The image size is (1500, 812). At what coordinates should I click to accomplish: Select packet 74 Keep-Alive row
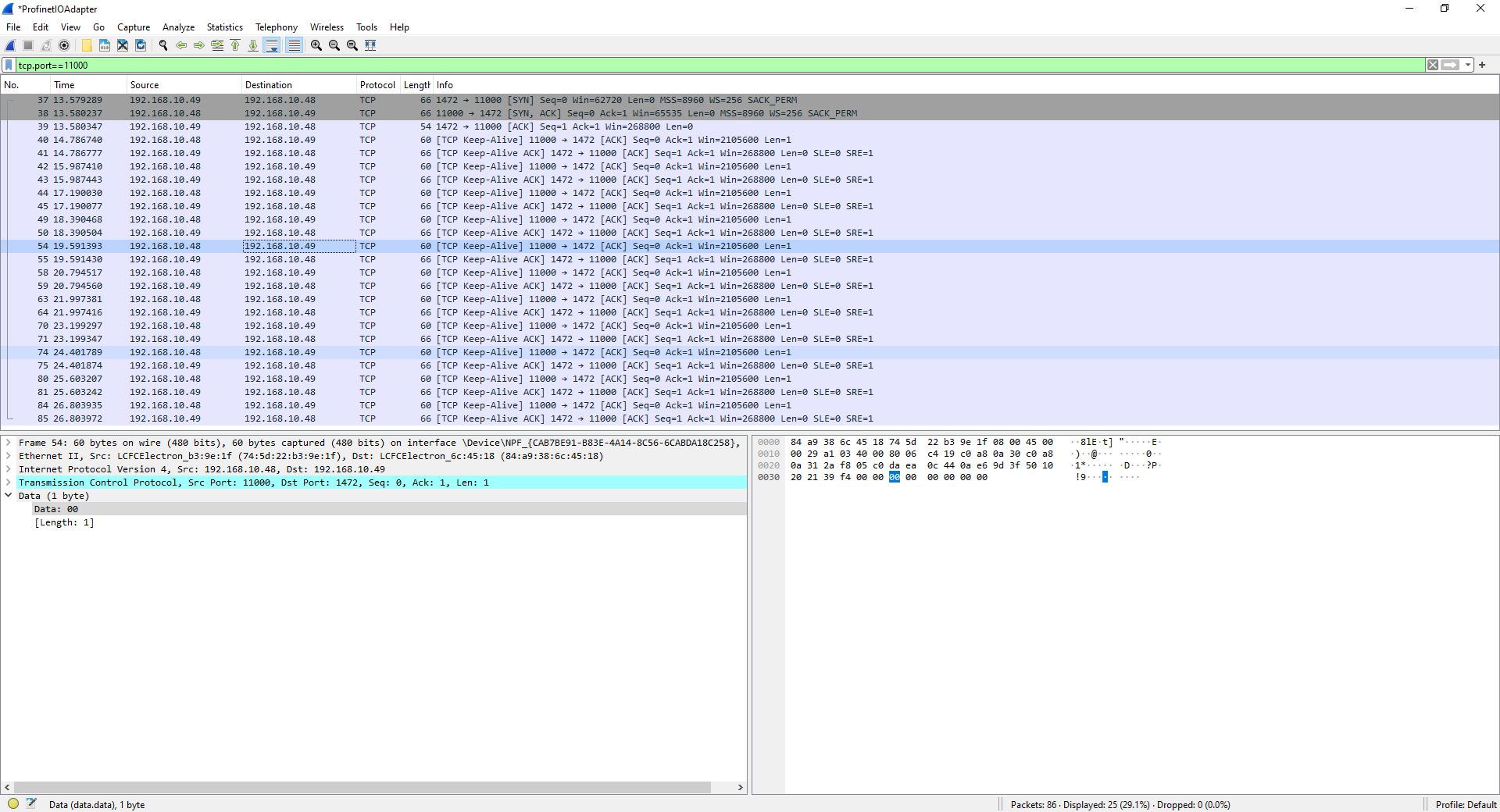749,352
